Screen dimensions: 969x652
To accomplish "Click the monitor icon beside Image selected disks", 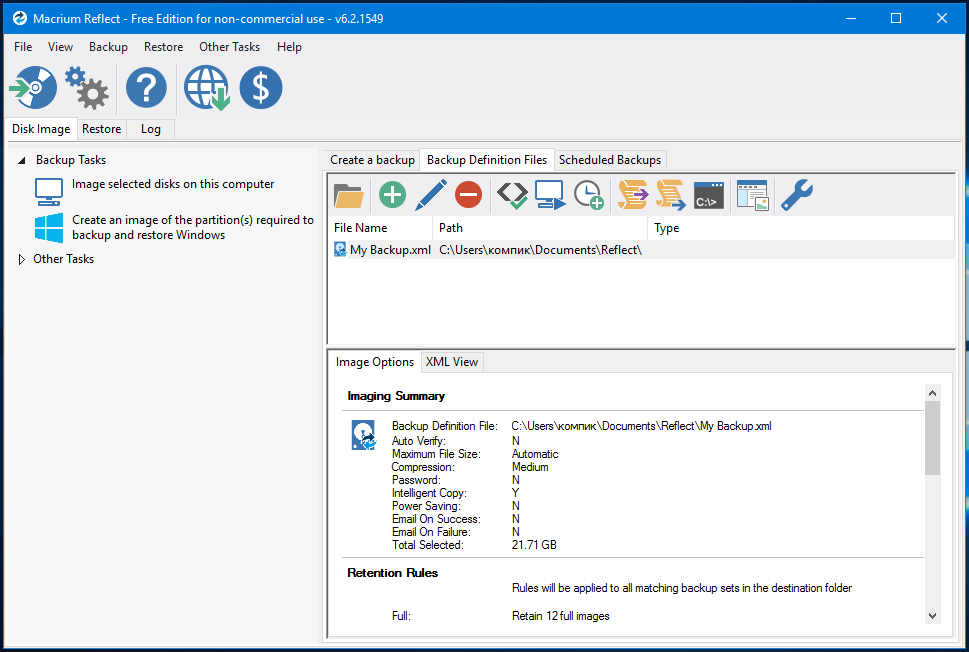I will pyautogui.click(x=49, y=192).
